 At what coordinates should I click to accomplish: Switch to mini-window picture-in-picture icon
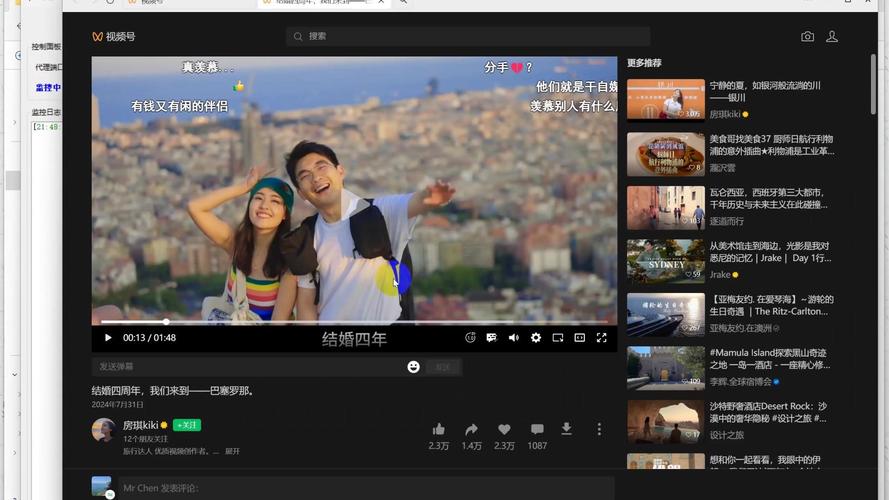(558, 338)
